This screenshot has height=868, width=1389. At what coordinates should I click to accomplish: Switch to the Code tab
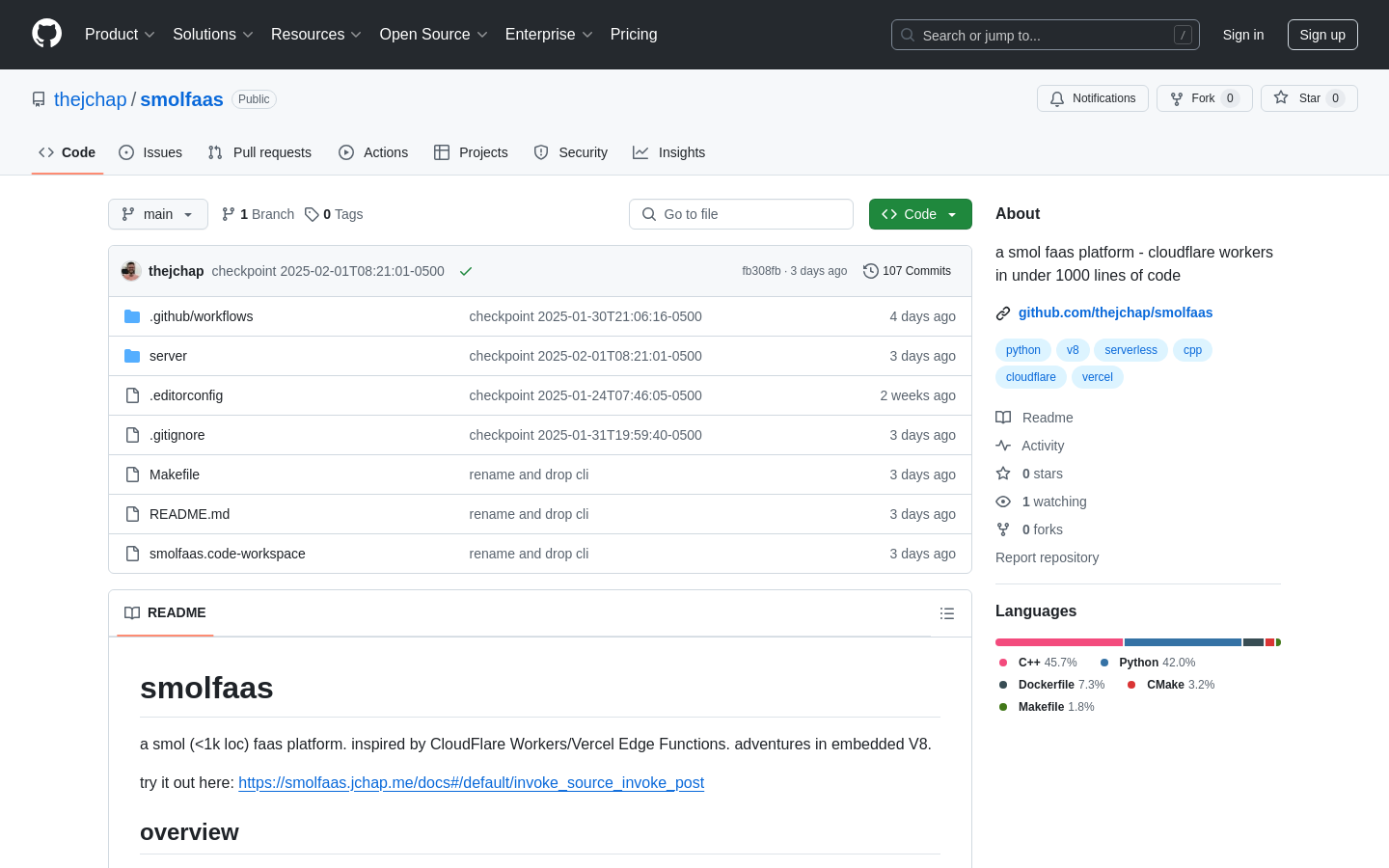68,152
